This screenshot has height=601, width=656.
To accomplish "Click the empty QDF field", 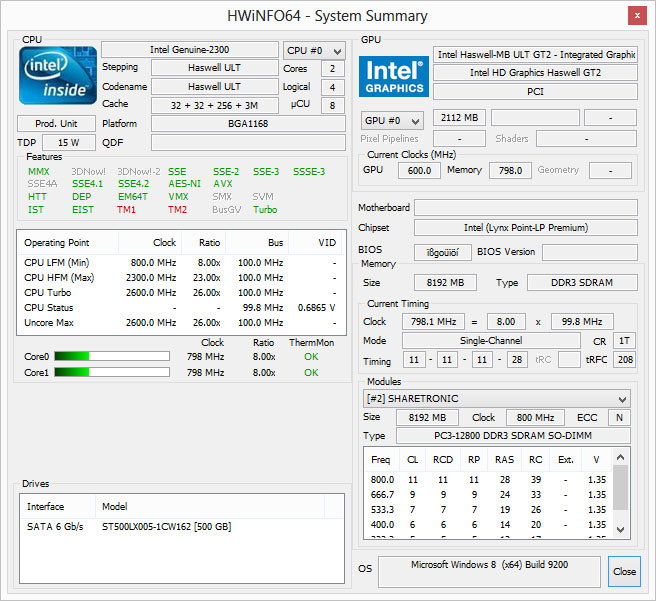I will (x=248, y=143).
